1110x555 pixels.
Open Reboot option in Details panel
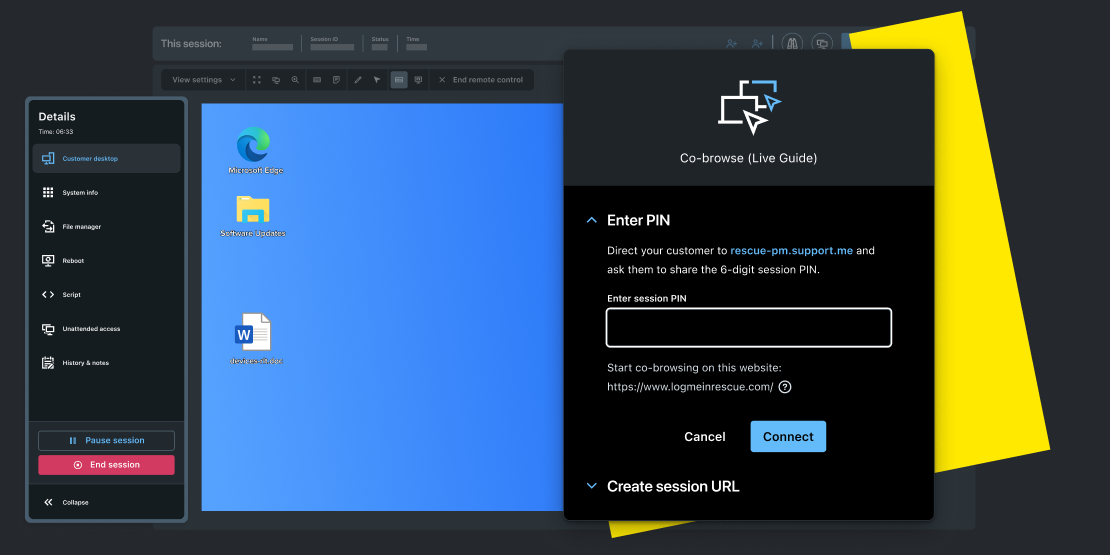106,261
